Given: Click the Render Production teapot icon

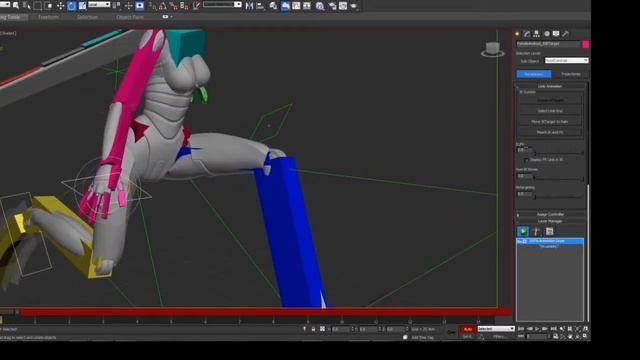Looking at the screenshot, I should pos(353,6).
